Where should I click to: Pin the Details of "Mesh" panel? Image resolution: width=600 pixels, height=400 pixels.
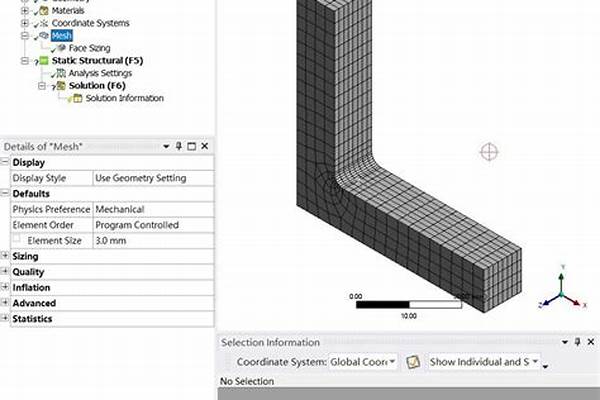(179, 146)
